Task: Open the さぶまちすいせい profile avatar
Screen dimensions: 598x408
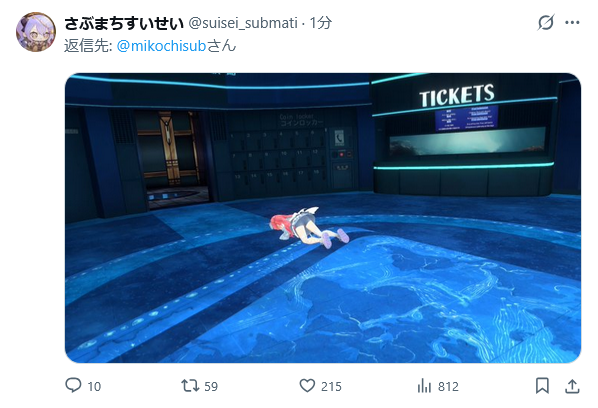Action: (36, 32)
